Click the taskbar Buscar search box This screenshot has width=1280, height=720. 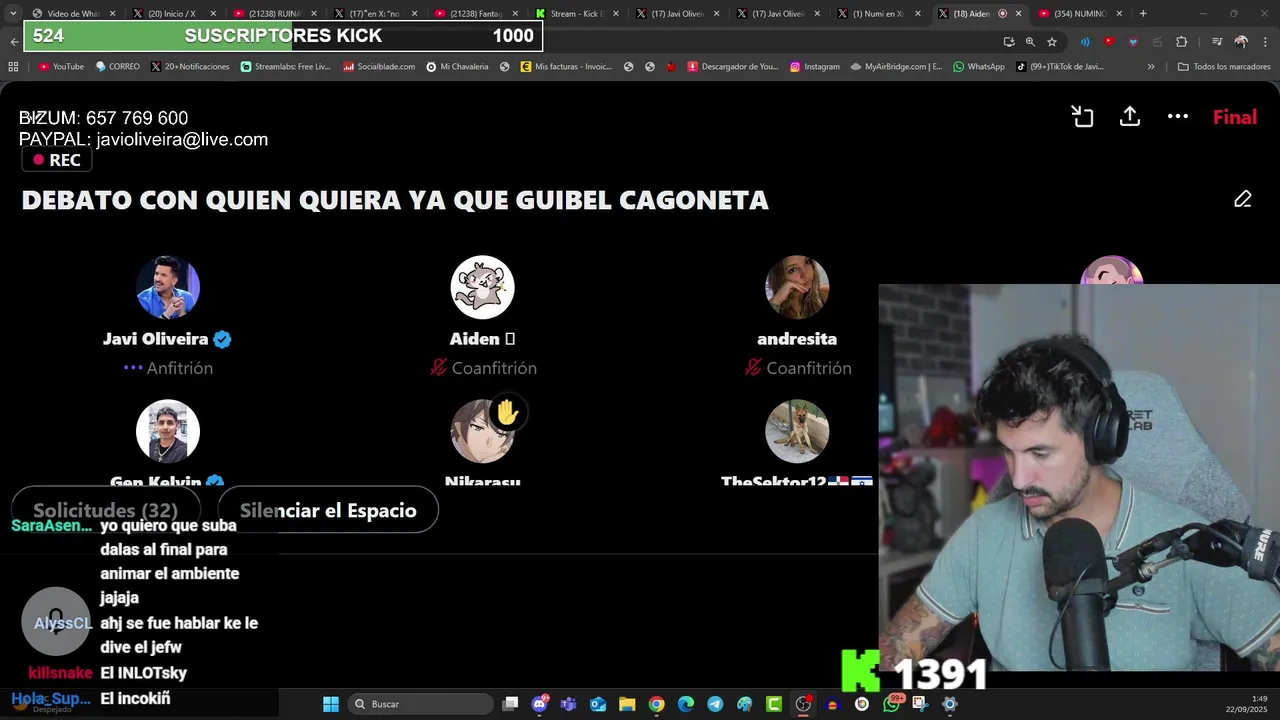pos(421,704)
